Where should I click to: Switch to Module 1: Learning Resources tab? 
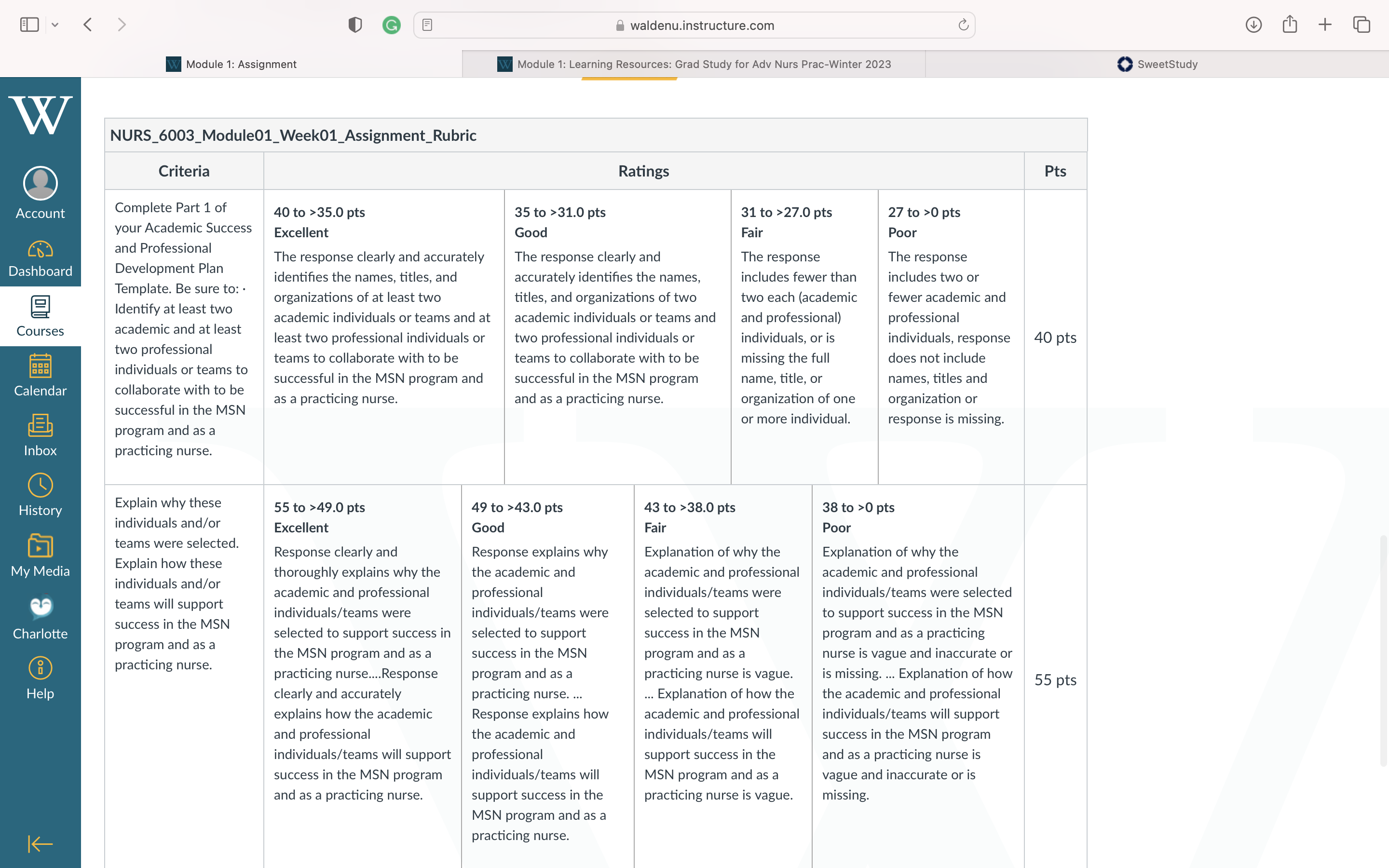(694, 64)
